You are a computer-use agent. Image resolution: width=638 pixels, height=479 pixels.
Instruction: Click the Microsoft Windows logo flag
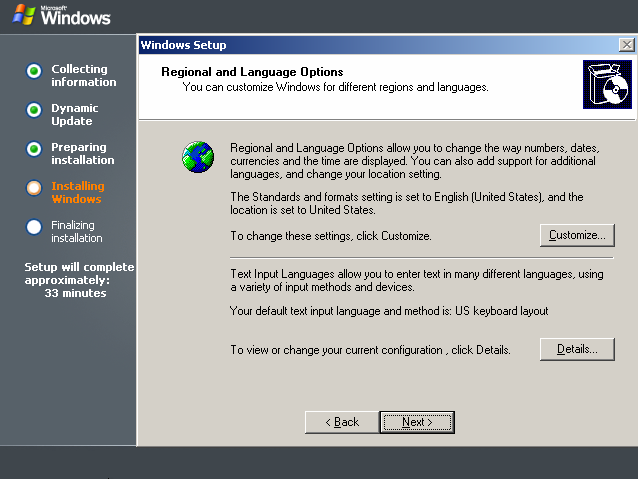(x=24, y=15)
